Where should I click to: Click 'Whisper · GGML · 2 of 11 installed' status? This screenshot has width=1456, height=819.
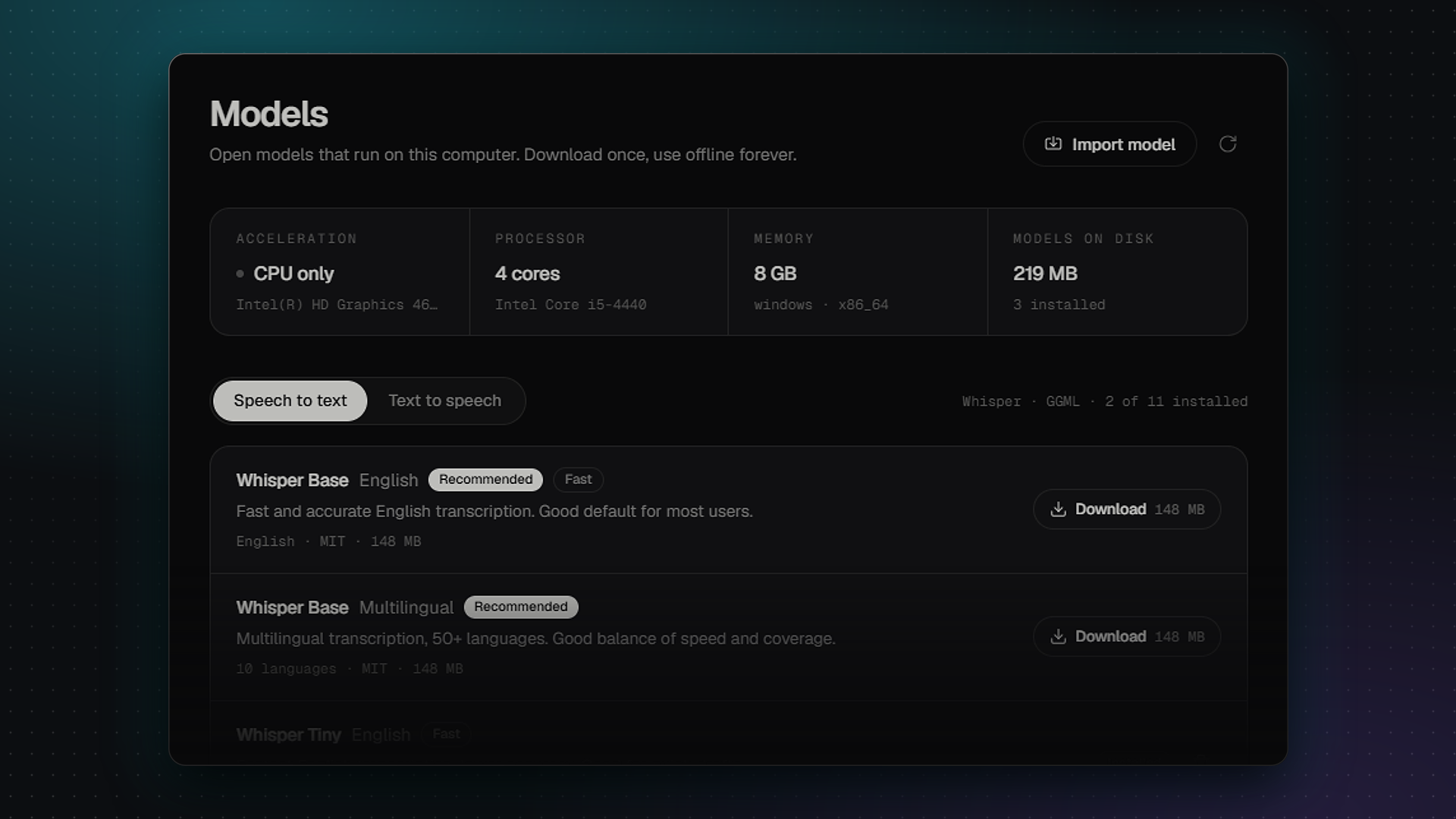tap(1105, 402)
